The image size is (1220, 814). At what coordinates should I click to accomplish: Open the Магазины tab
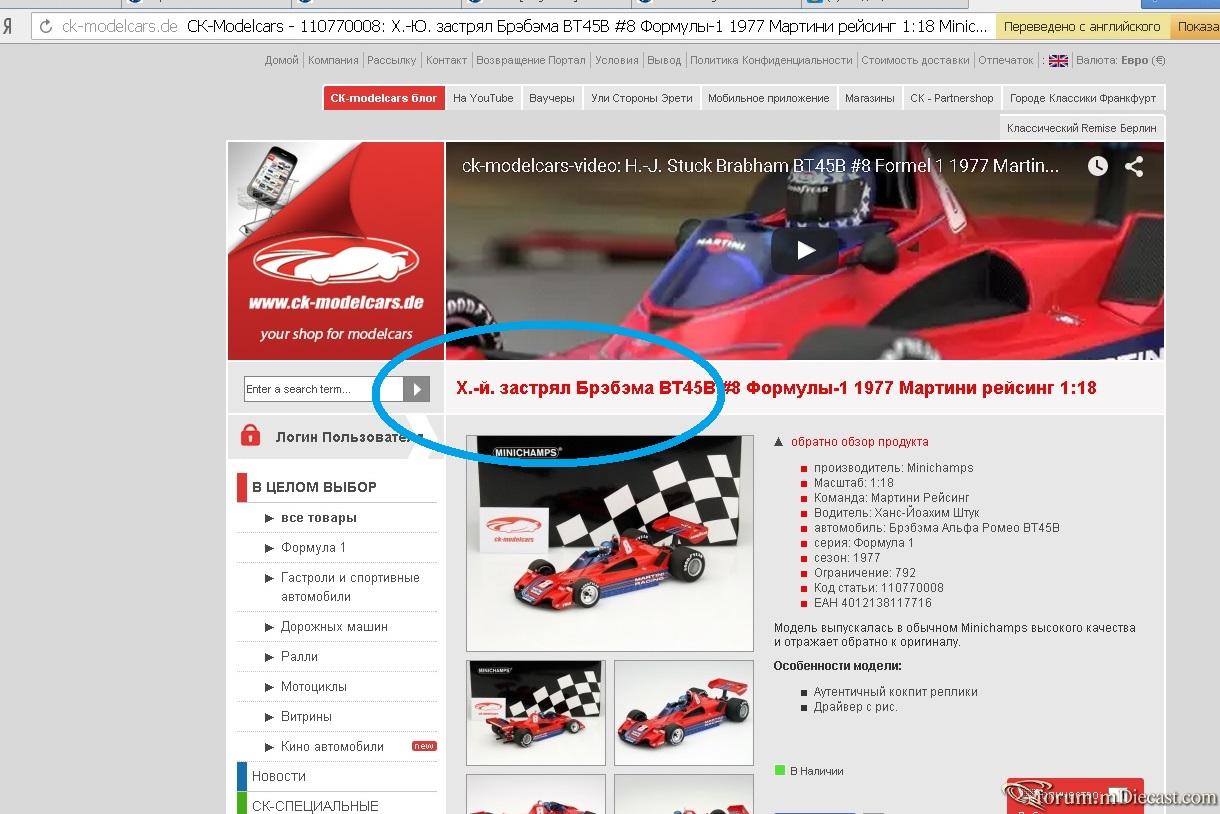pyautogui.click(x=869, y=98)
